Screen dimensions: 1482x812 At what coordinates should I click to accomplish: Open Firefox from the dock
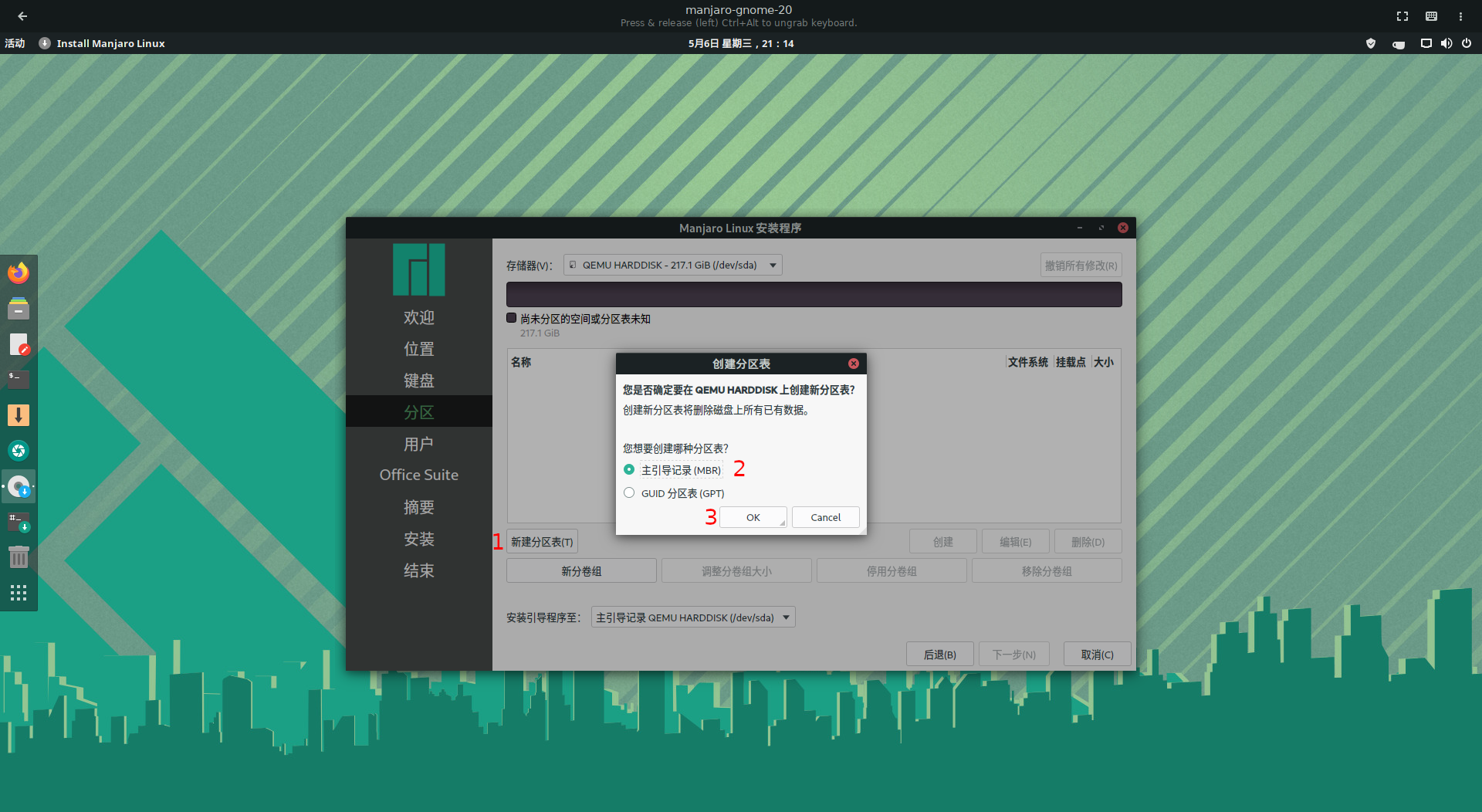[x=19, y=272]
